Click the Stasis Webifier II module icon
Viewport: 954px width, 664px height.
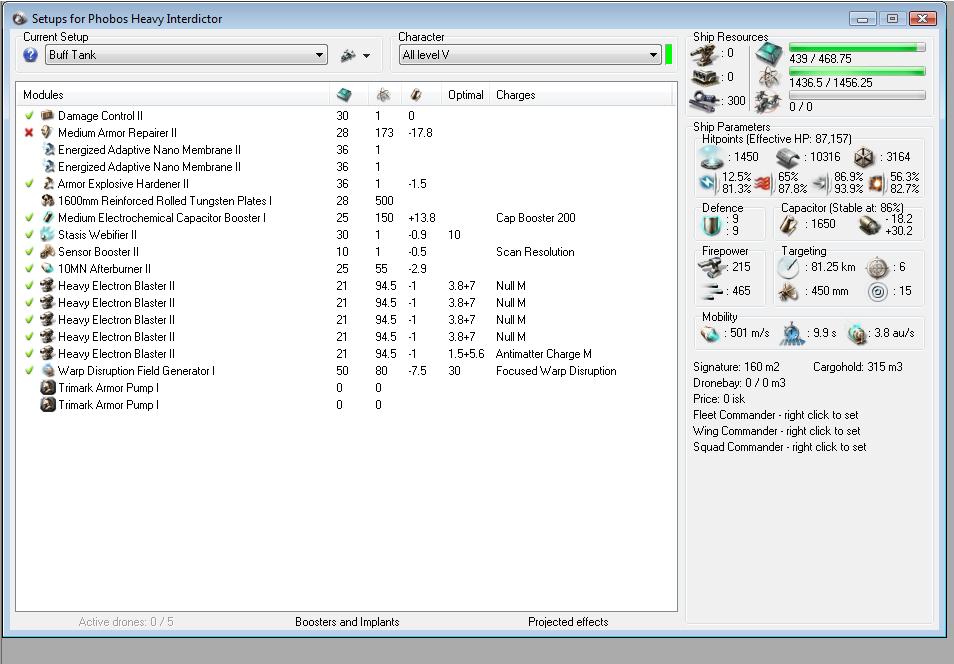[x=47, y=235]
